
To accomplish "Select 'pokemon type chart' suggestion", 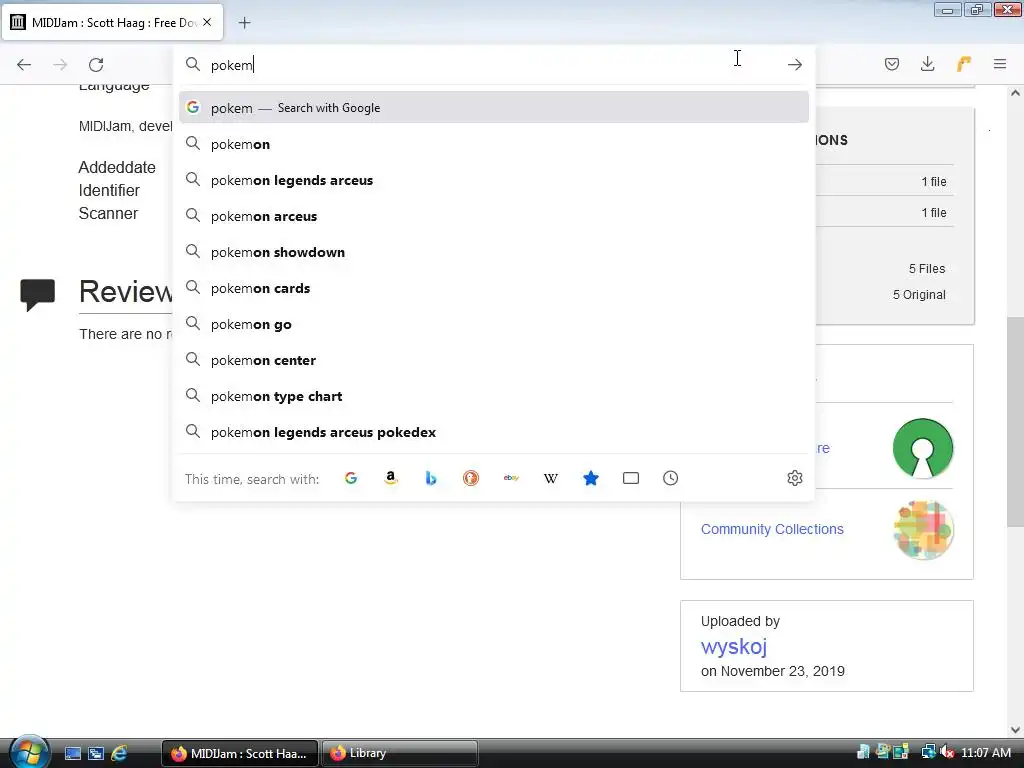I will click(x=494, y=396).
